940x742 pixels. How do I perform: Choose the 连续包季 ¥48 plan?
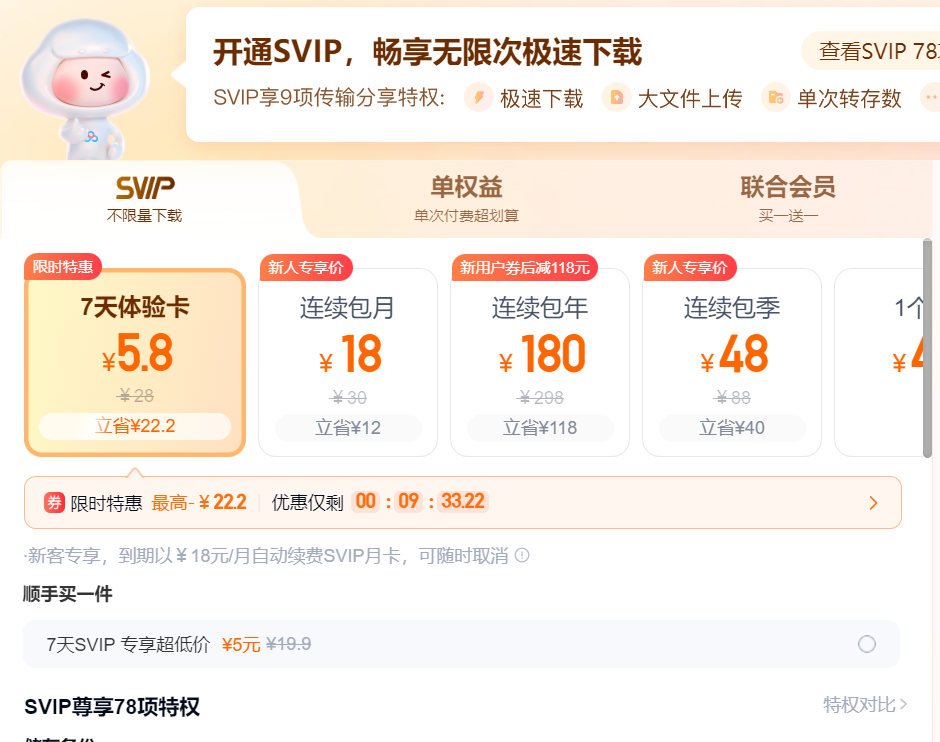tap(732, 362)
